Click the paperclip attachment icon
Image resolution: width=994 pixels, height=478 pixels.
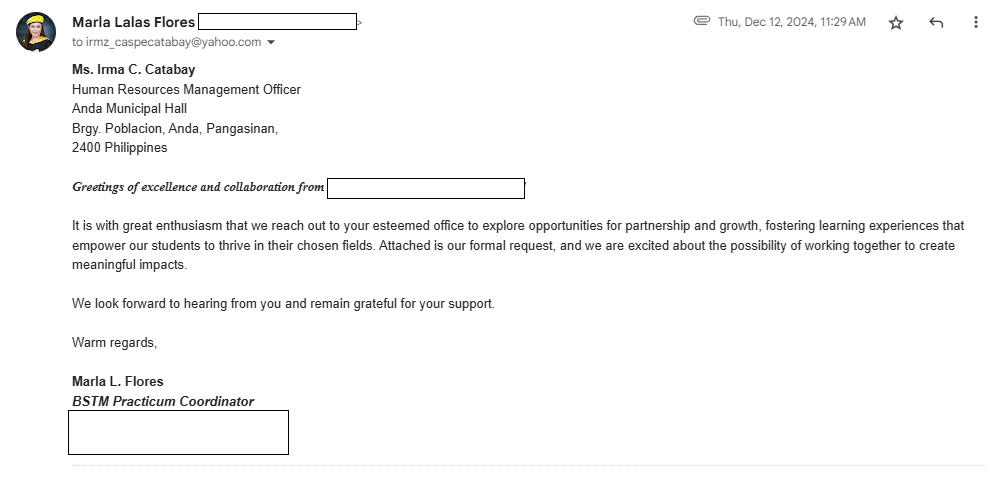coord(702,21)
